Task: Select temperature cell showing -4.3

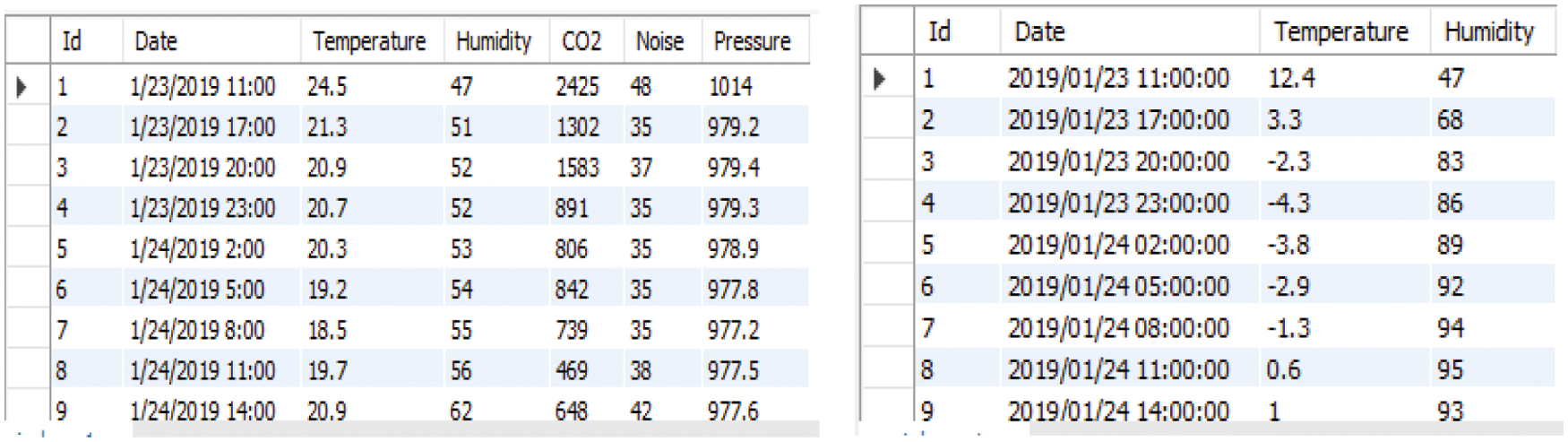Action: click(x=1288, y=204)
